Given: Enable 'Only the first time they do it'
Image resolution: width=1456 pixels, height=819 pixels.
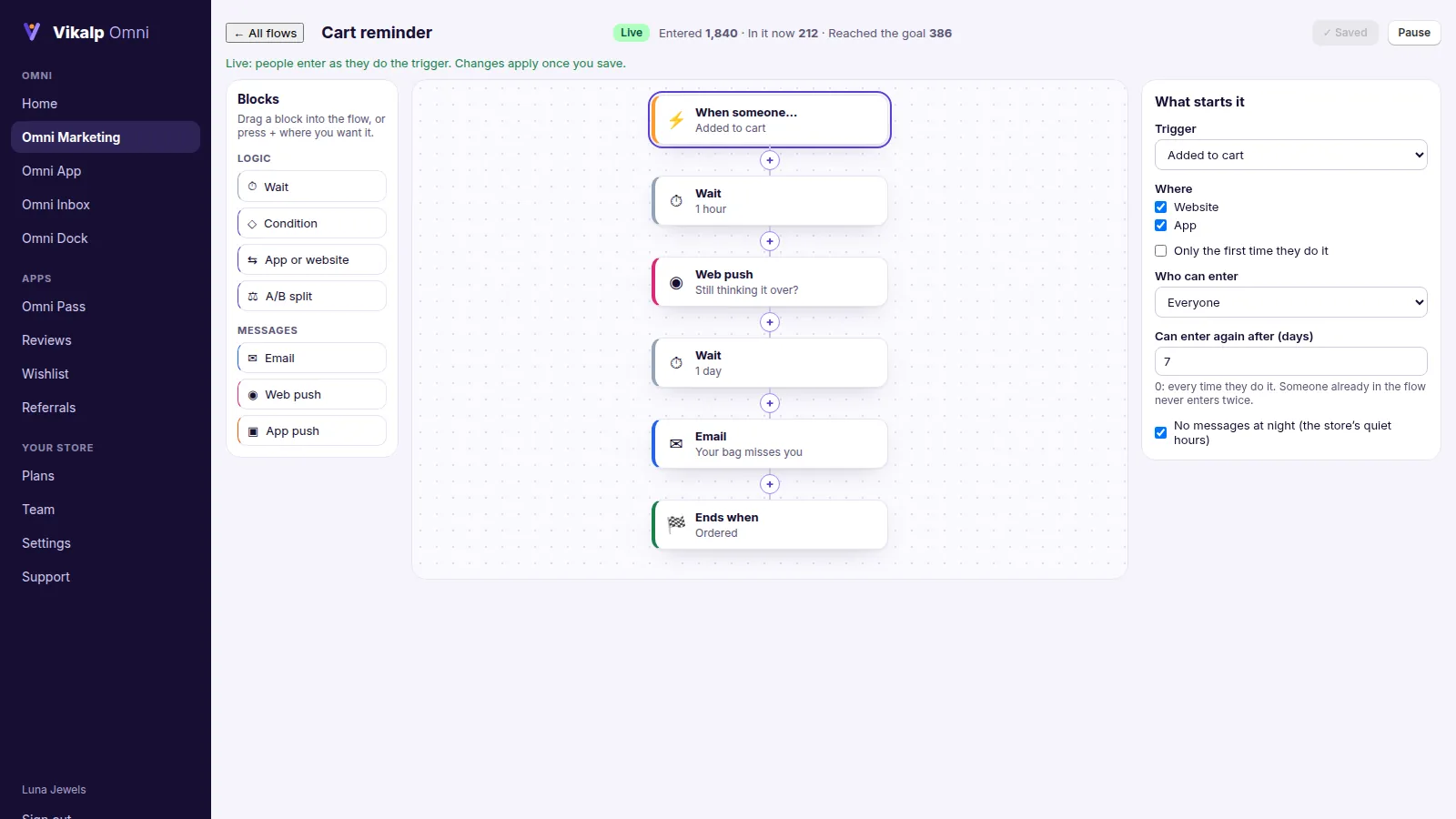Looking at the screenshot, I should [x=1161, y=251].
